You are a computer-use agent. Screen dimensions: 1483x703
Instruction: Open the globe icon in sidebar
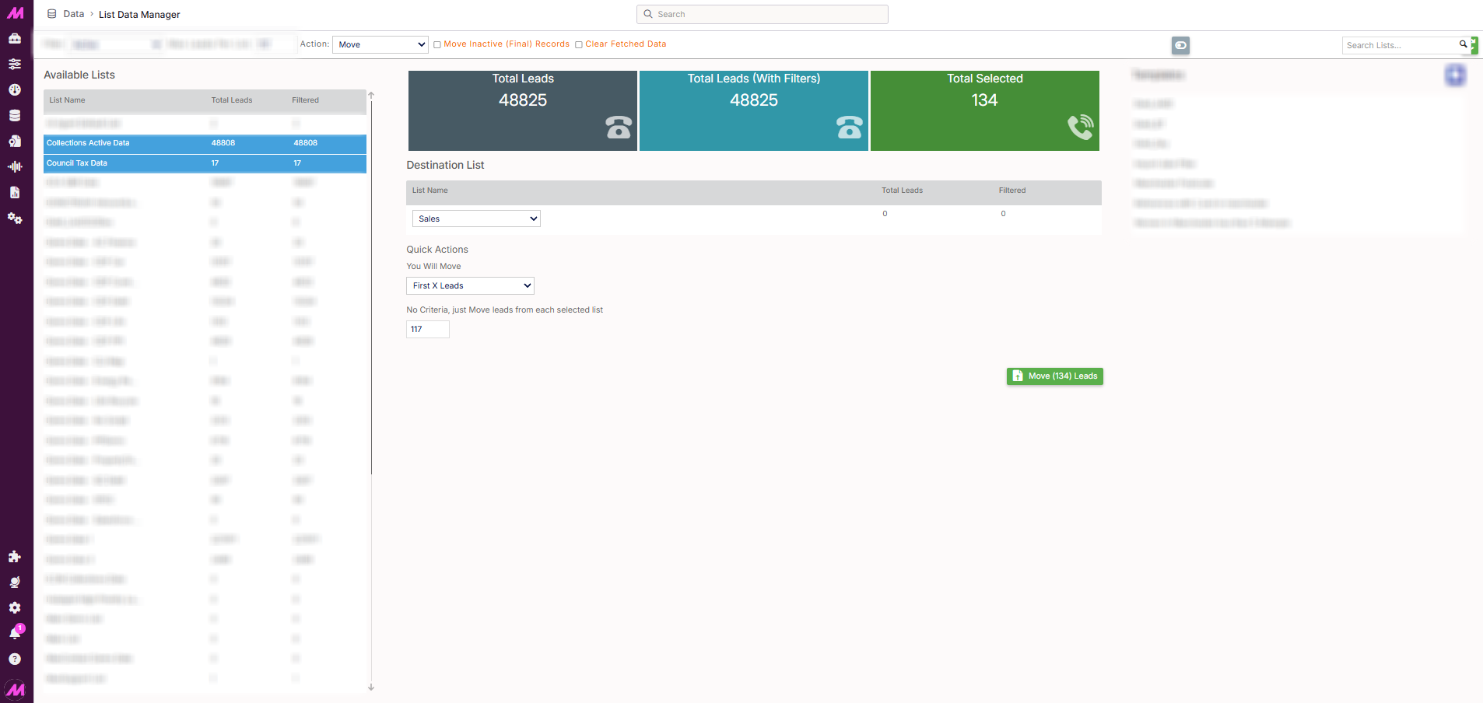[15, 582]
